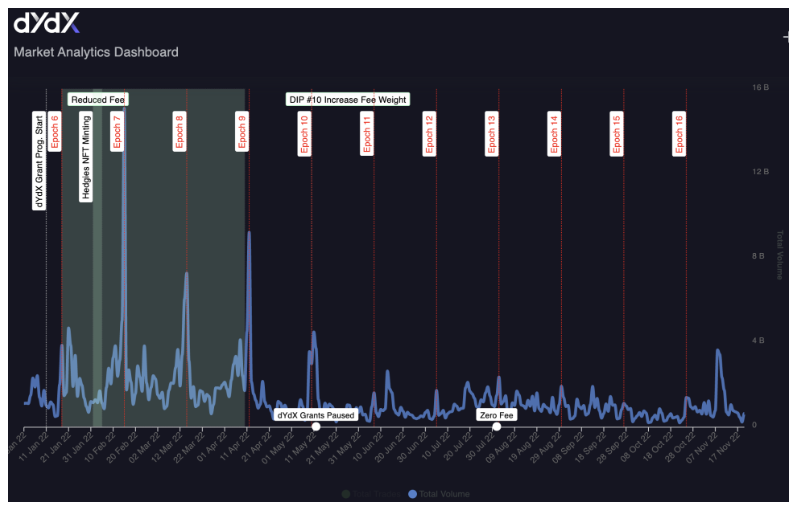796x508 pixels.
Task: Click the dYdX Grants Paused marker dot
Action: click(316, 426)
